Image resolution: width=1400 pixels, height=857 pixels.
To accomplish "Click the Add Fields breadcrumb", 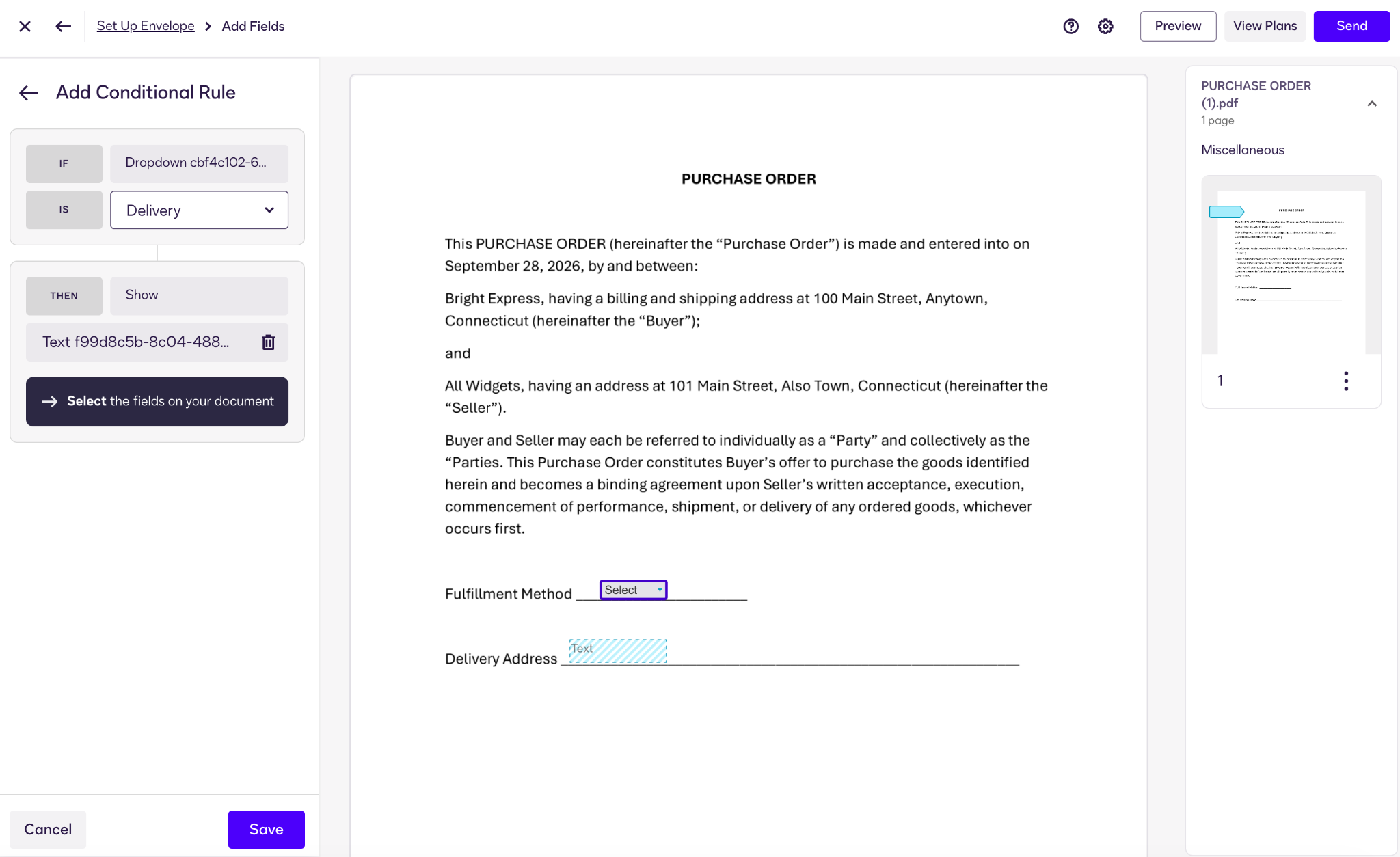I will tap(253, 26).
